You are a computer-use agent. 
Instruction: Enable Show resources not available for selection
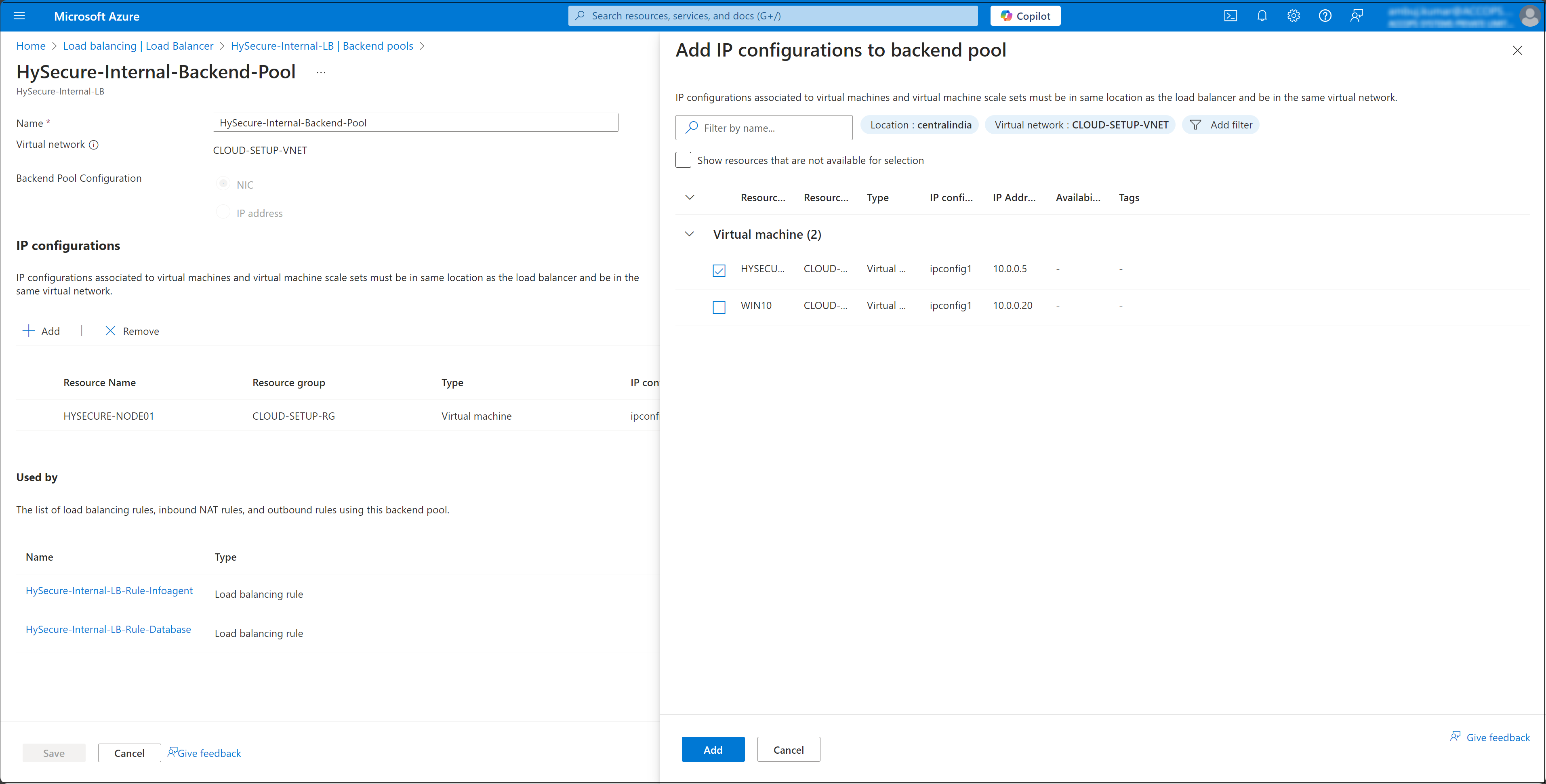683,160
